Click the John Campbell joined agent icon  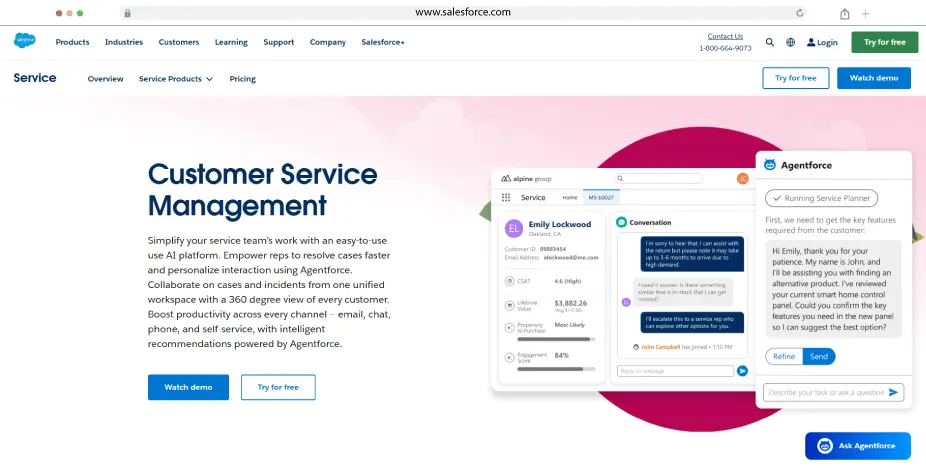coord(635,347)
